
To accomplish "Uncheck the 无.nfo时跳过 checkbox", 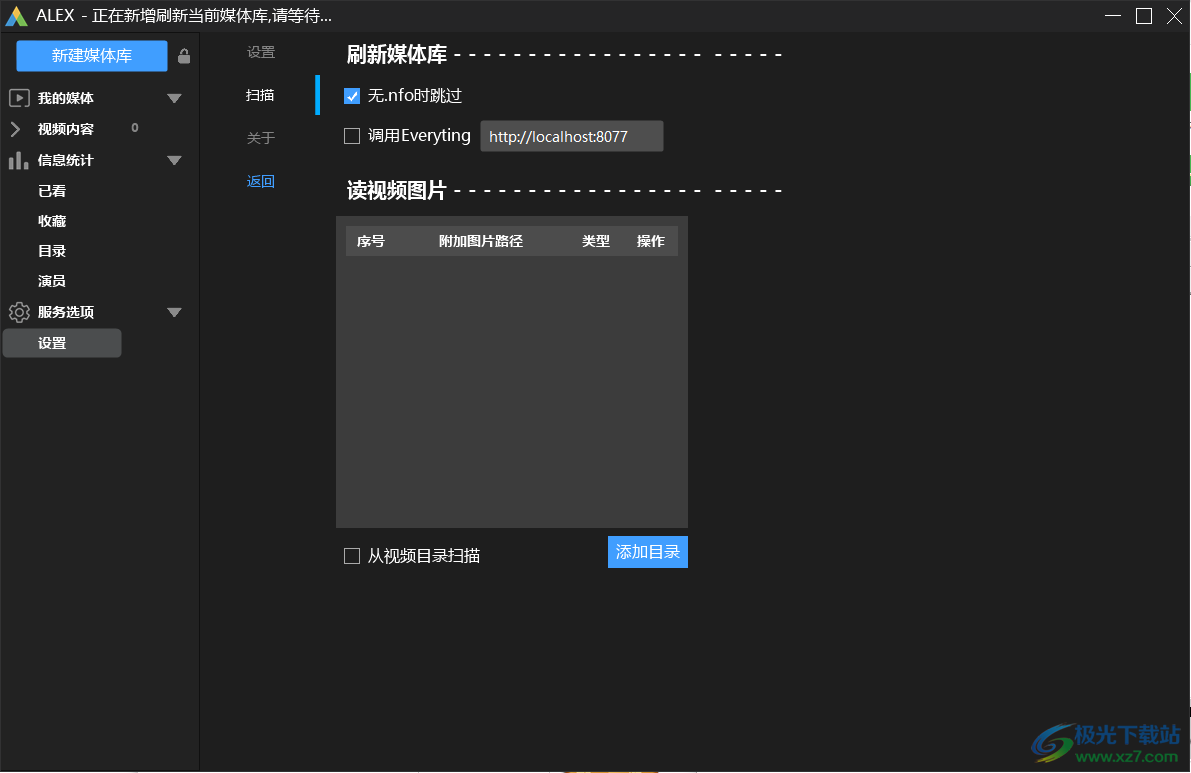I will click(352, 95).
